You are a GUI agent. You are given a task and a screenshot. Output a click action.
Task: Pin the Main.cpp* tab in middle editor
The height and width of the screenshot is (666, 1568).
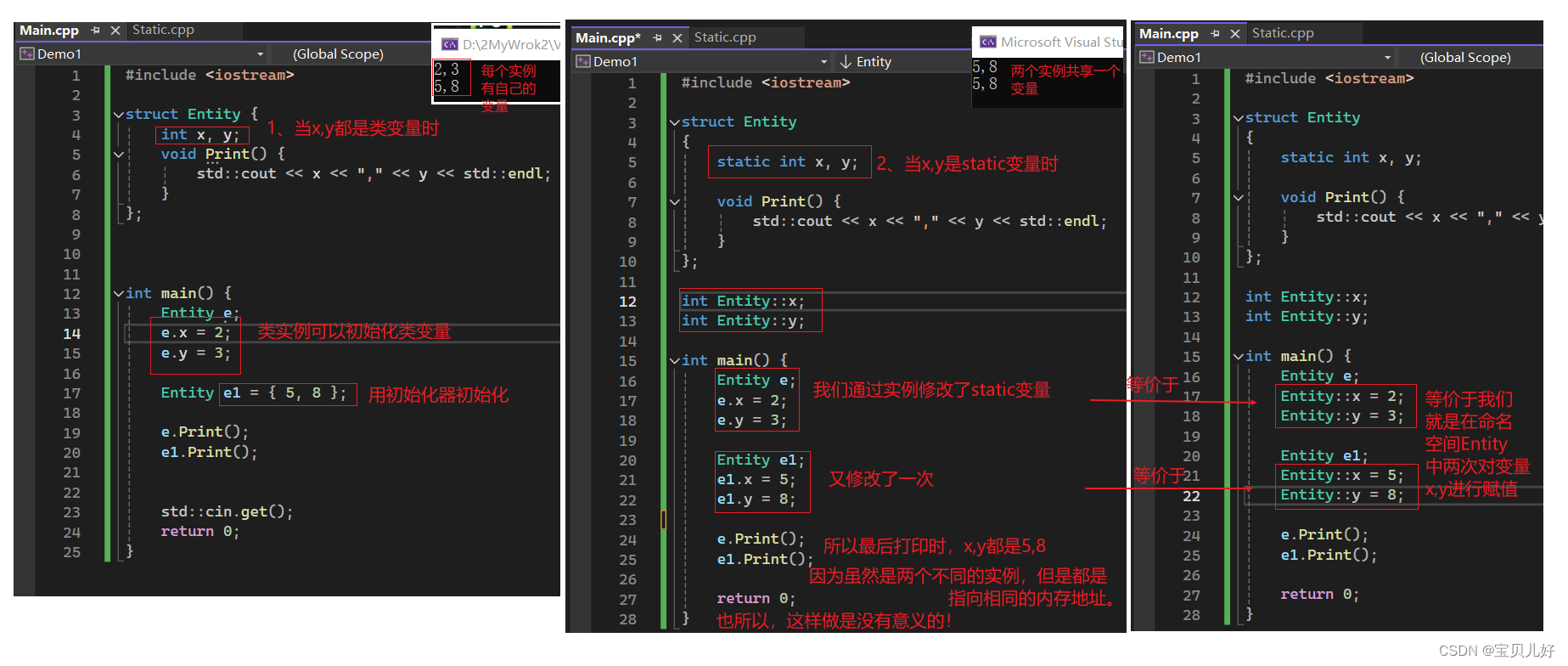coord(657,37)
